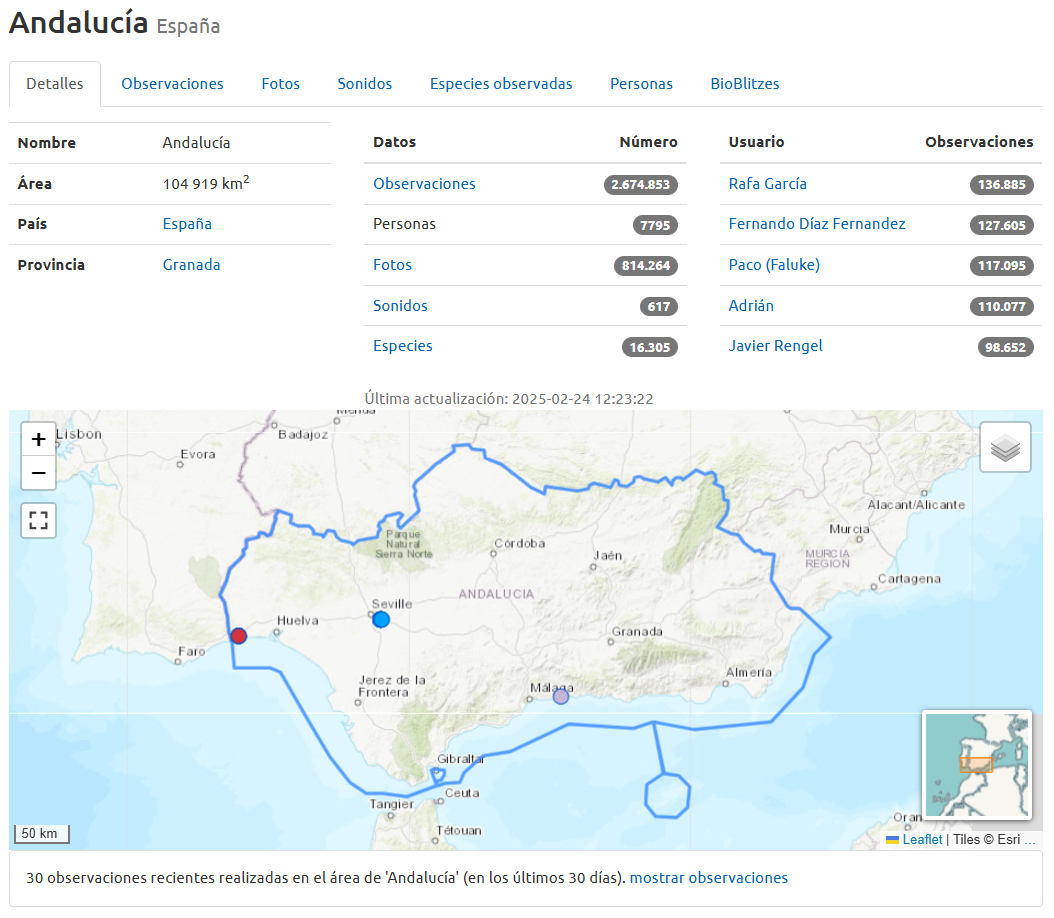
Task: Open user Rafa García's profile
Action: [x=767, y=184]
